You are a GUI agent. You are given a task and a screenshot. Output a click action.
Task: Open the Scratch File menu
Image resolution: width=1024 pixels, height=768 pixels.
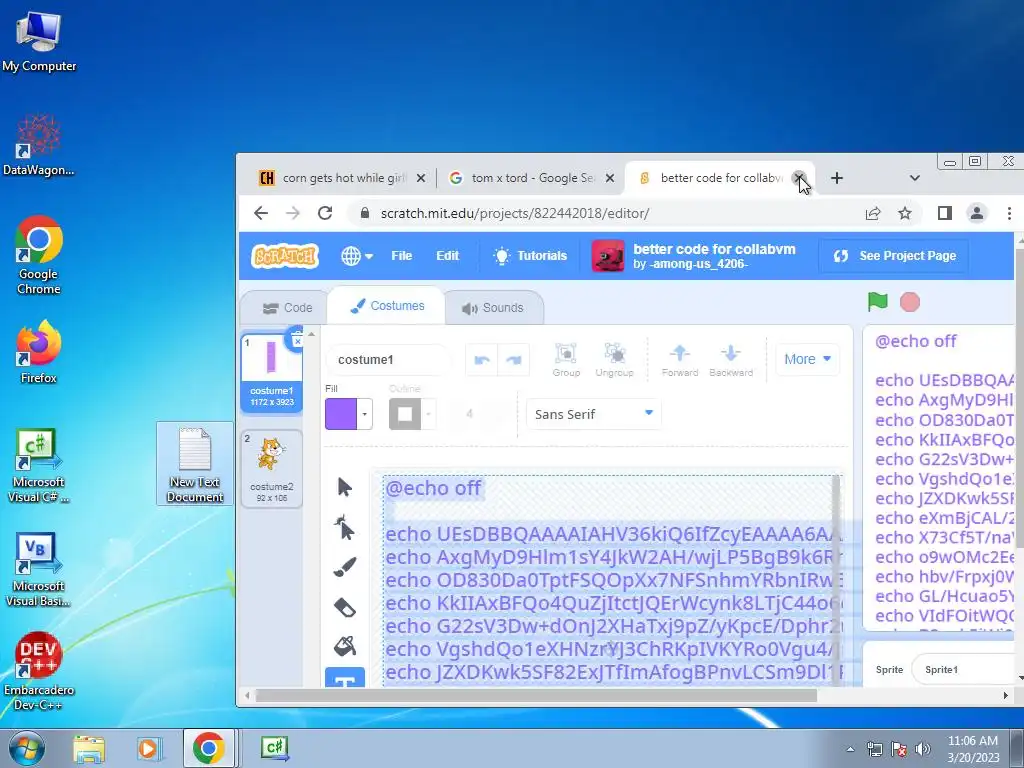(402, 256)
